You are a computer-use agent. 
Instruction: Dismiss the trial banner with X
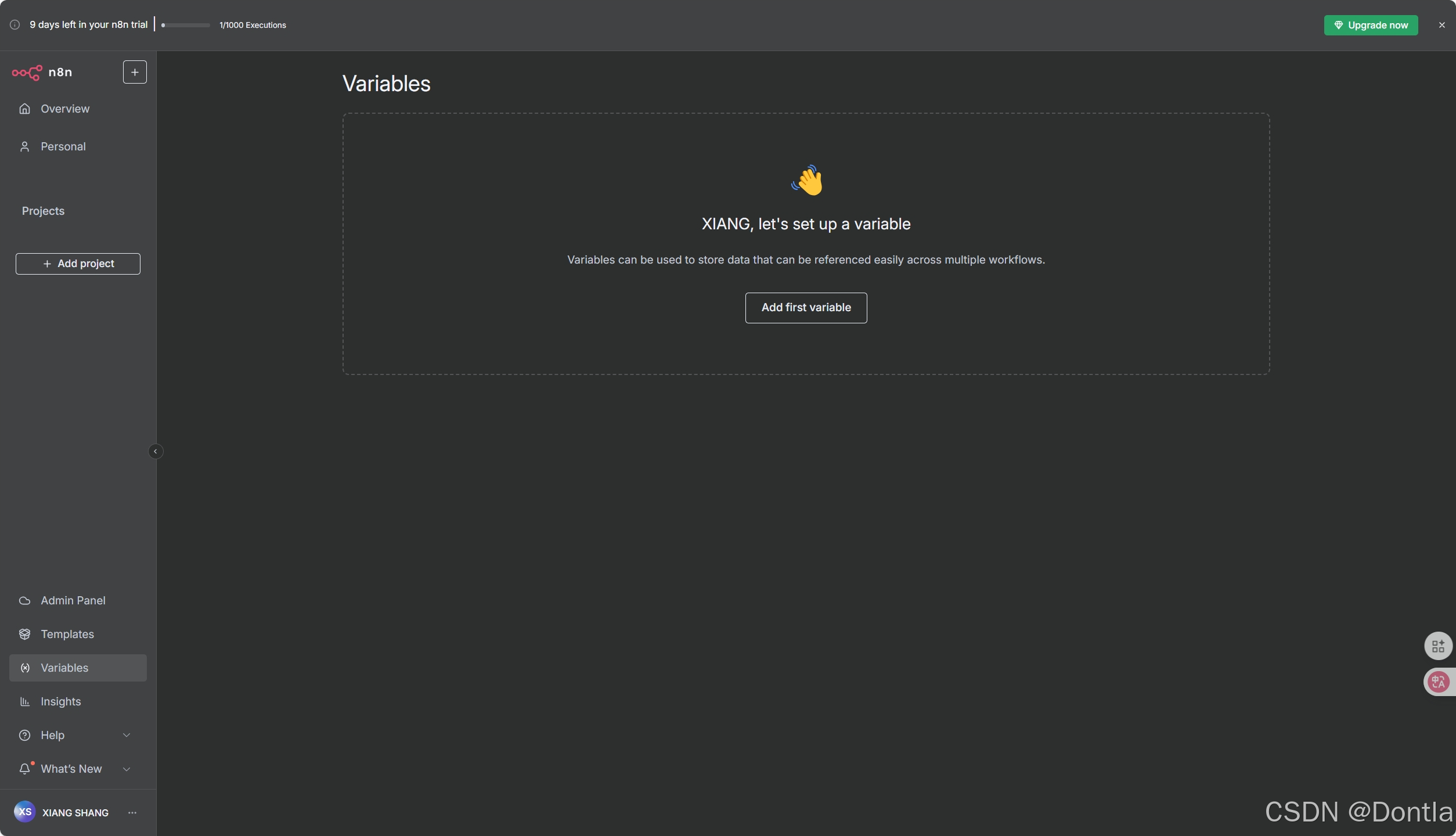coord(1441,25)
